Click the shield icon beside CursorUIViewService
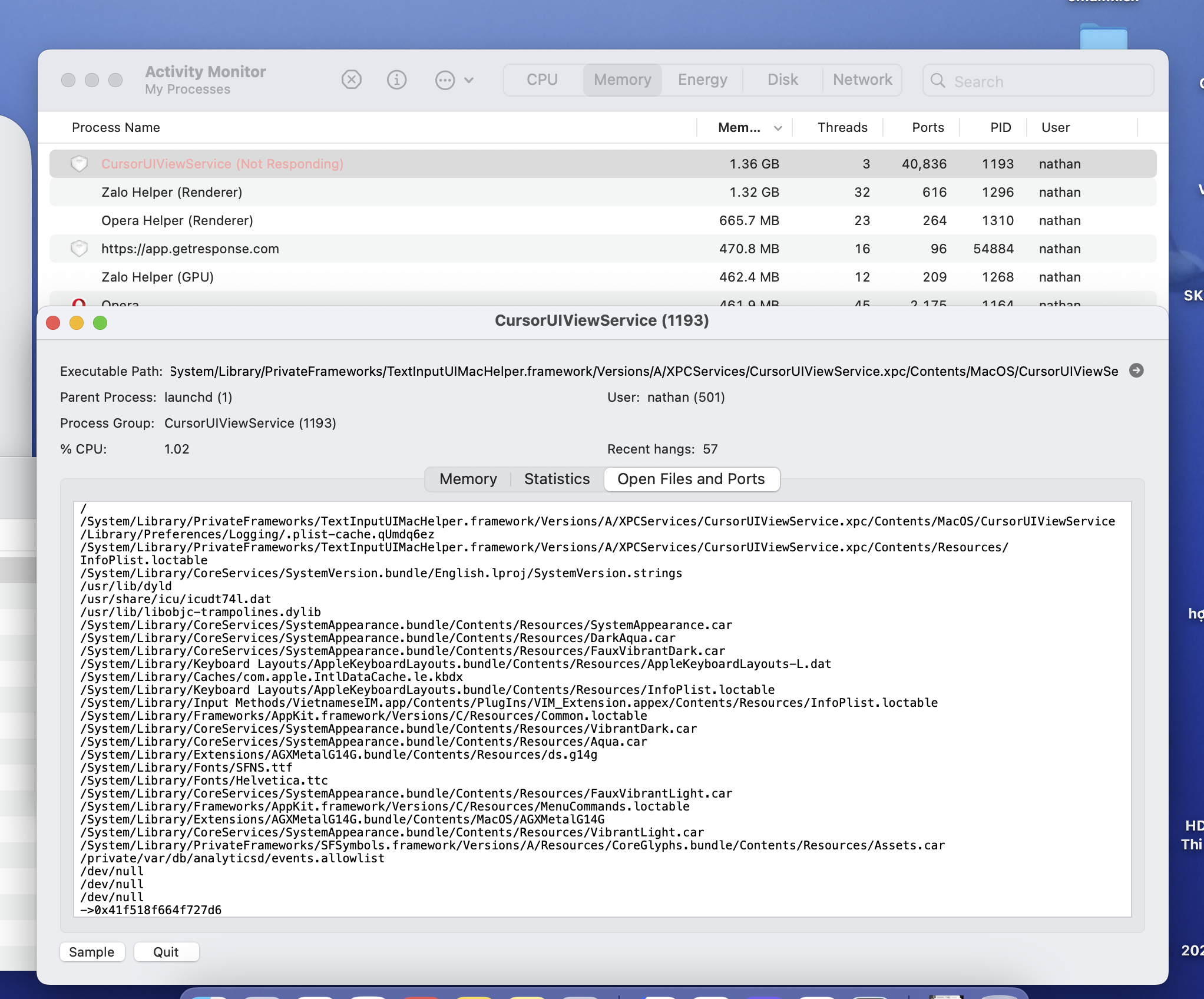The height and width of the screenshot is (999, 1204). (79, 164)
